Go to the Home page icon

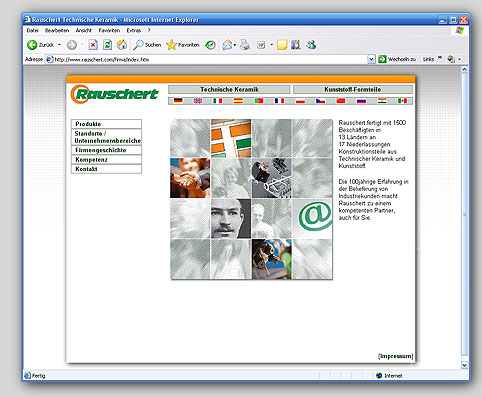pos(122,45)
